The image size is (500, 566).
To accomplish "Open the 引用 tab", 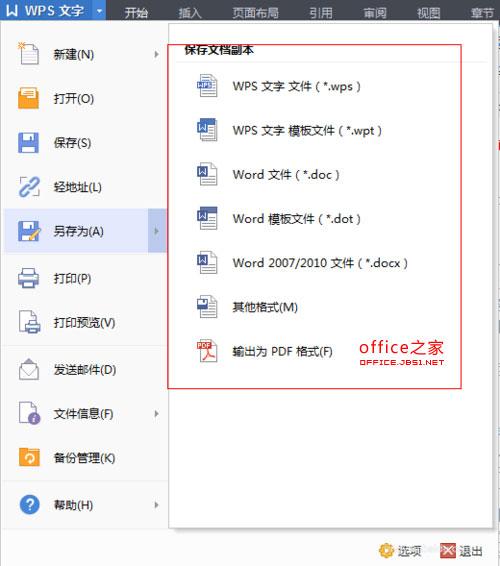I will point(321,13).
